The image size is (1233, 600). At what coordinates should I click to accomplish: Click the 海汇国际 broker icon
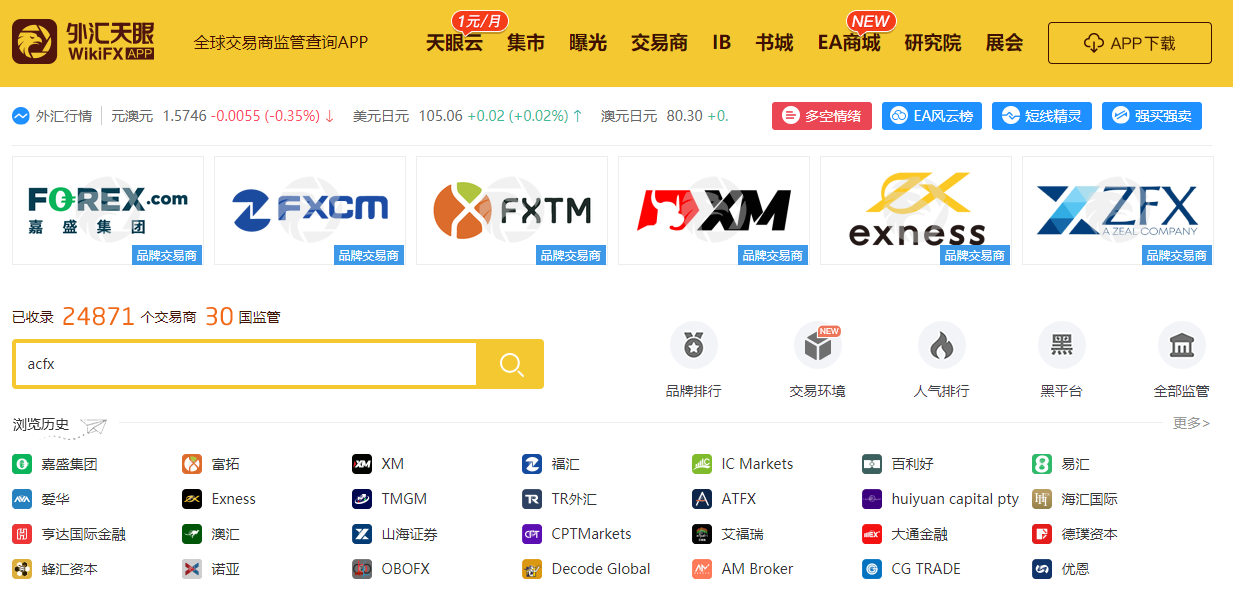(1042, 499)
